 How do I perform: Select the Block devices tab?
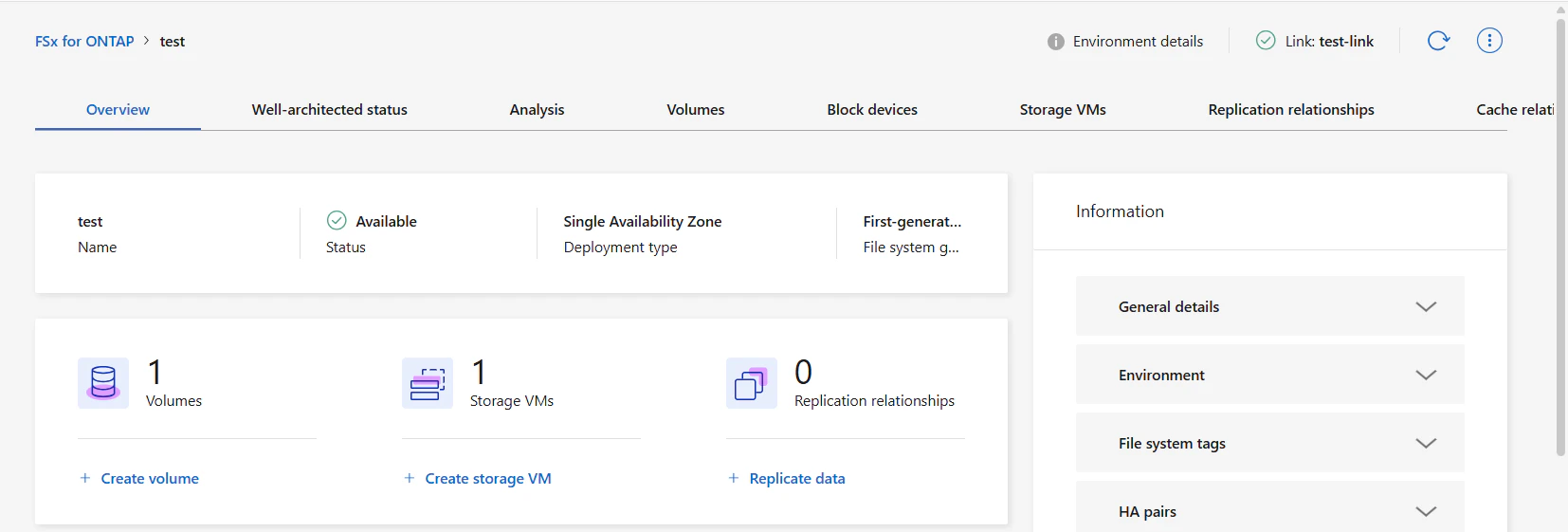pyautogui.click(x=872, y=110)
